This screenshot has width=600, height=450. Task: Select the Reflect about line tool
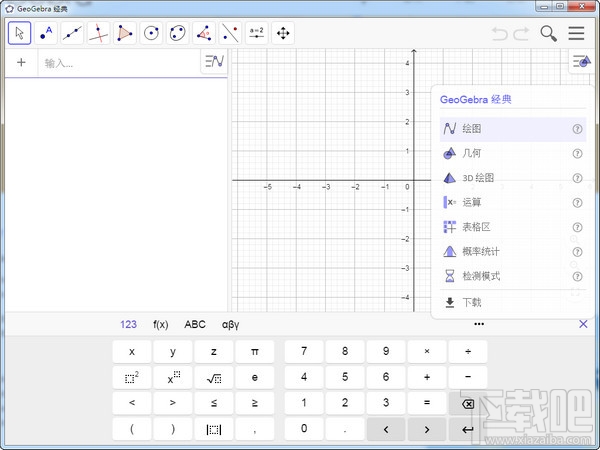230,33
